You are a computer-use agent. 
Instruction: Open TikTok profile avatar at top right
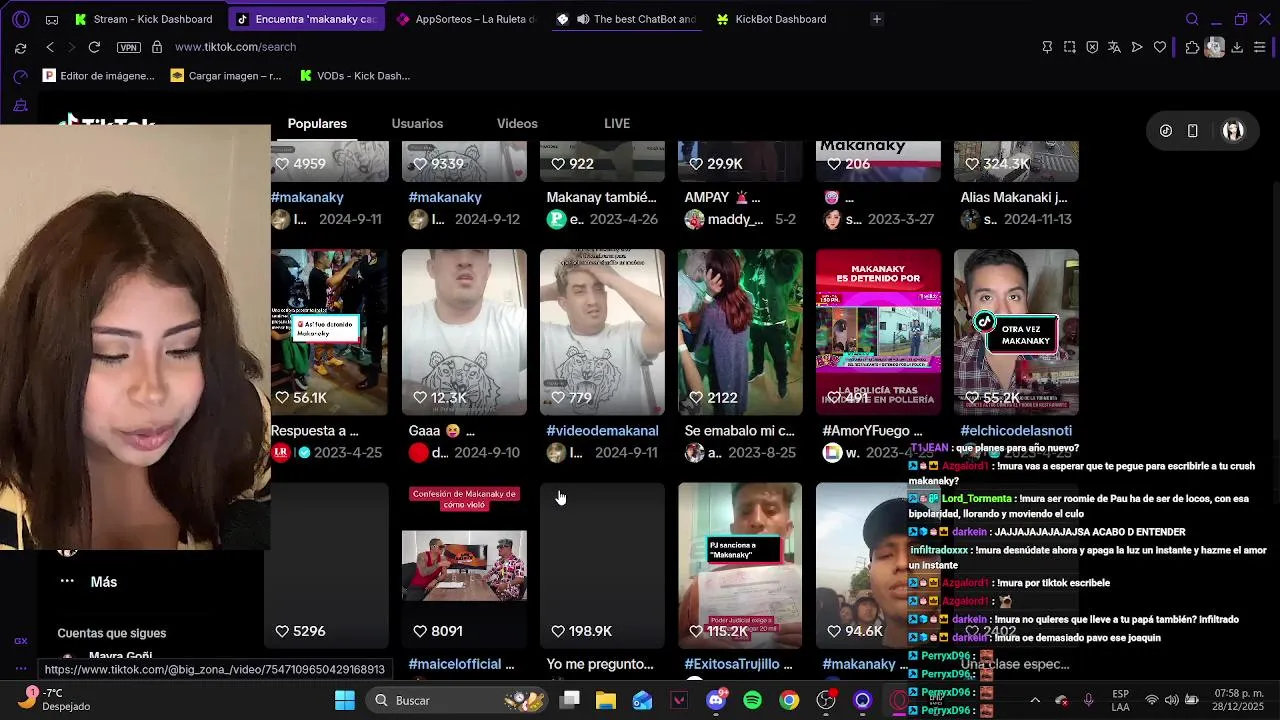click(1233, 131)
